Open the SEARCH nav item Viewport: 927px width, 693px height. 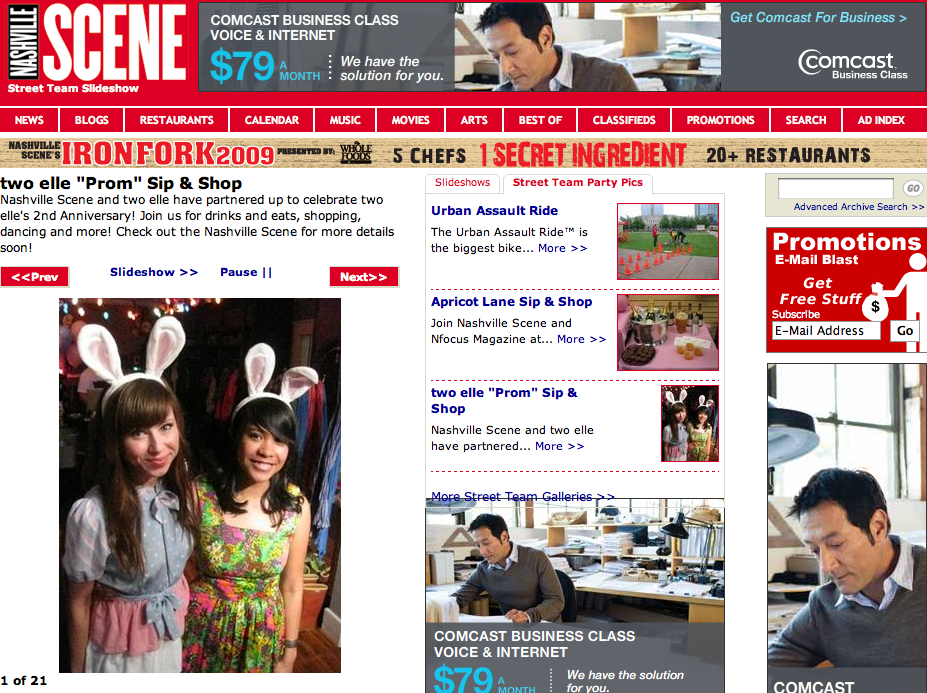[x=806, y=120]
